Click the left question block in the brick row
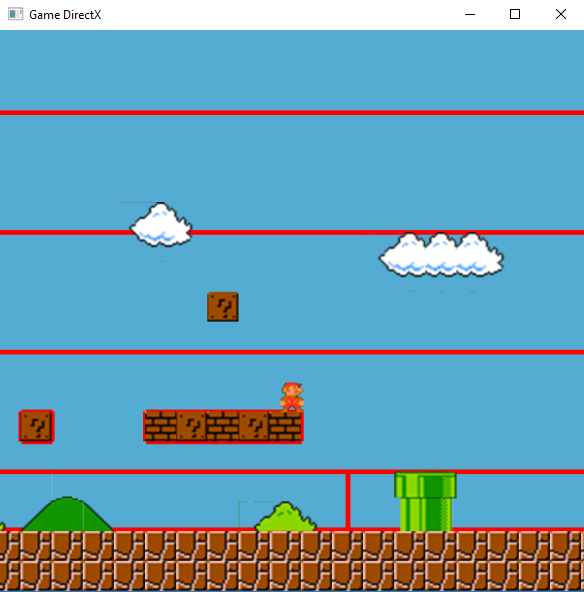584x592 pixels. point(192,426)
